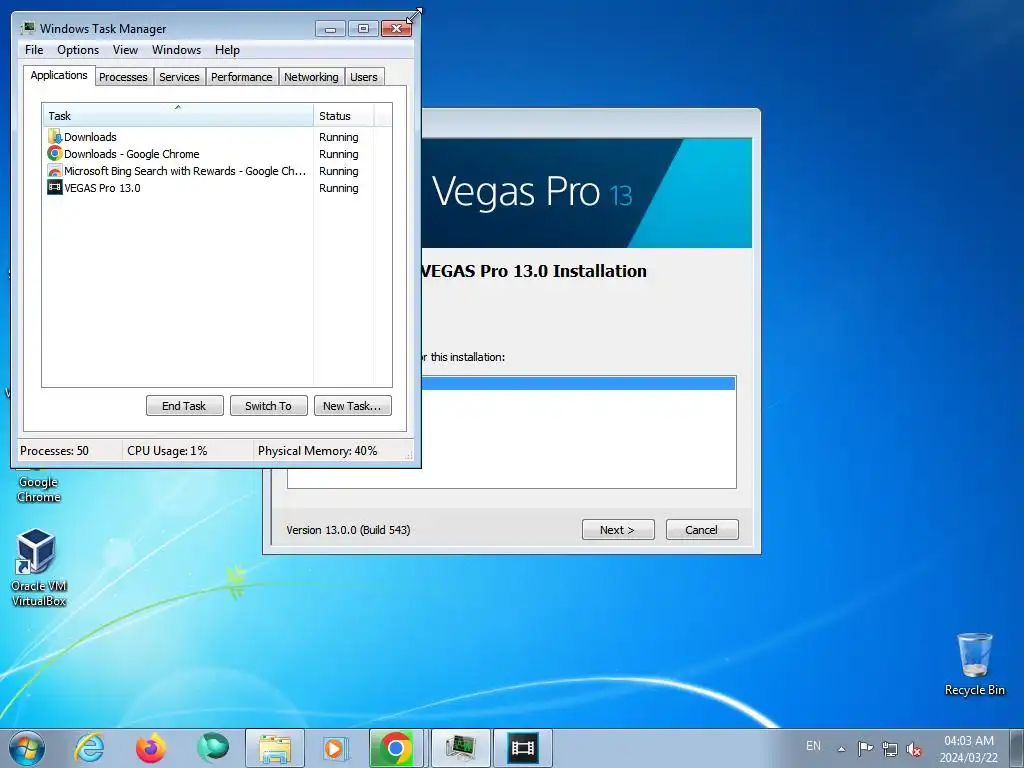This screenshot has width=1024, height=768.
Task: Click the End Task button
Action: click(x=185, y=406)
